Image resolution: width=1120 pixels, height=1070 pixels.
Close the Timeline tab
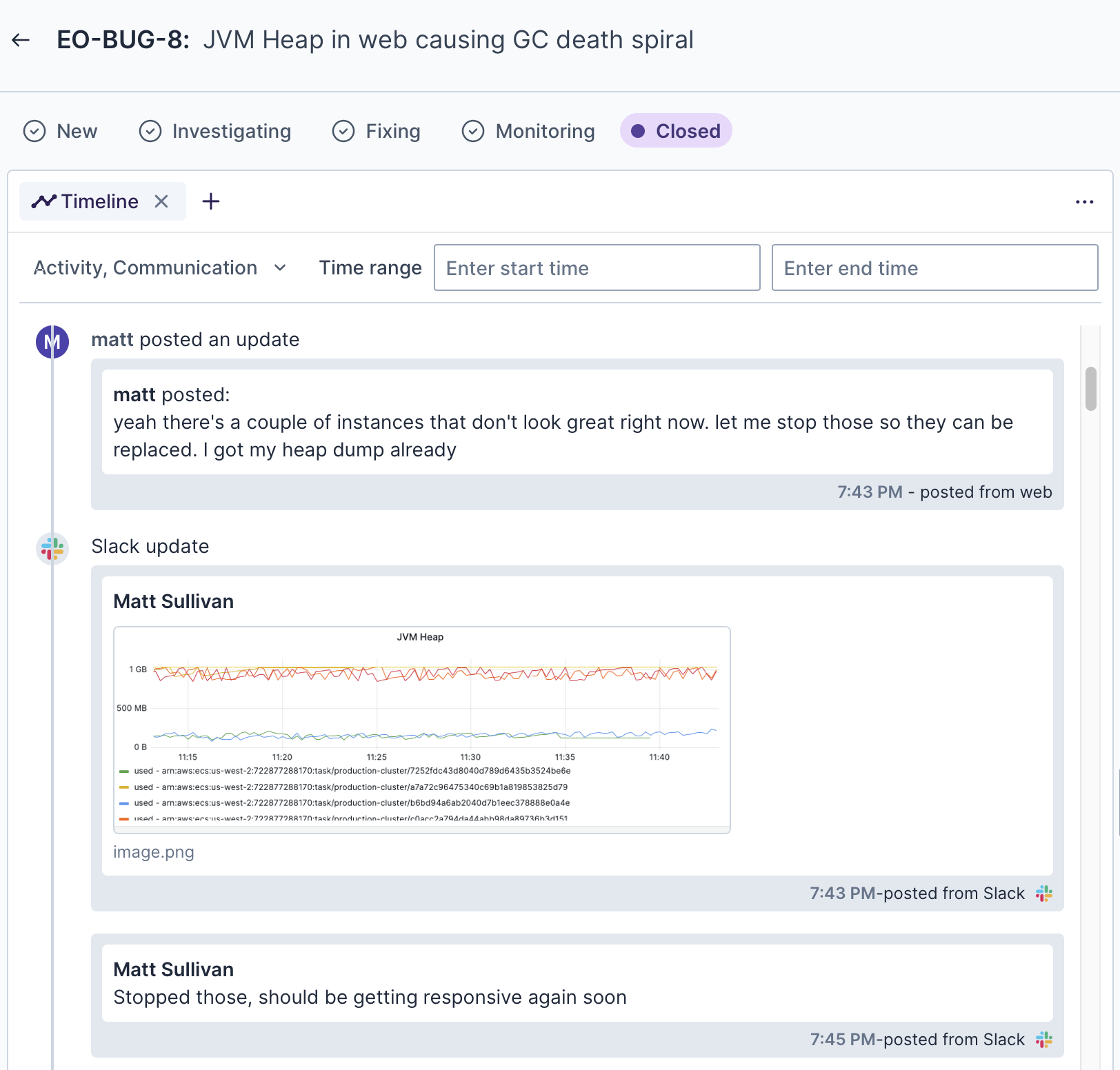[x=161, y=201]
